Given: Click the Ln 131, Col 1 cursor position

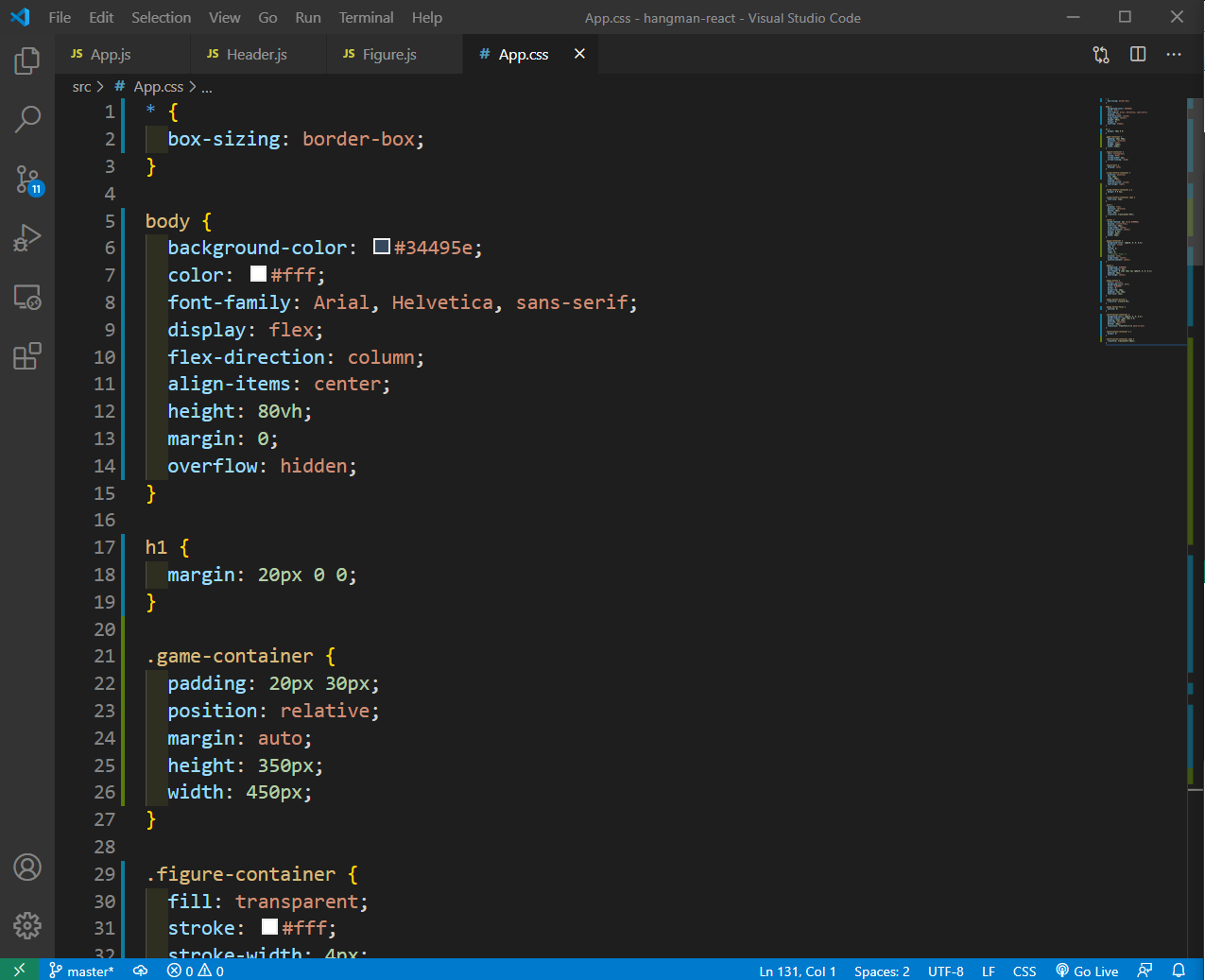Looking at the screenshot, I should point(798,971).
